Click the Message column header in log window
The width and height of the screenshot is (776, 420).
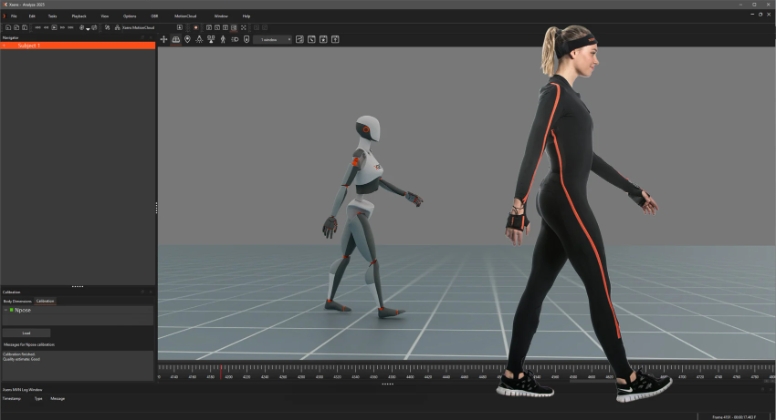[57, 397]
